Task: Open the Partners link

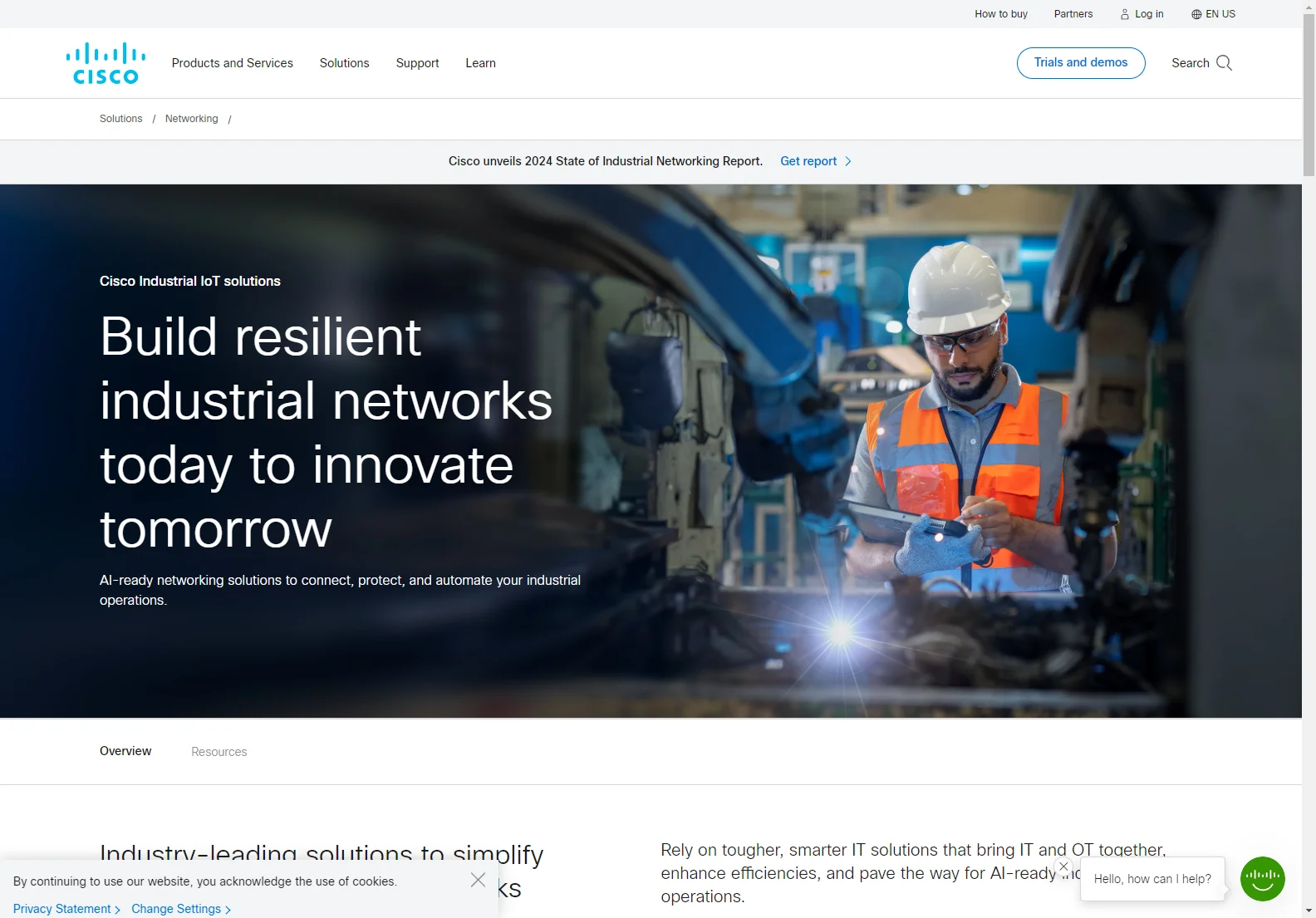Action: 1073,14
